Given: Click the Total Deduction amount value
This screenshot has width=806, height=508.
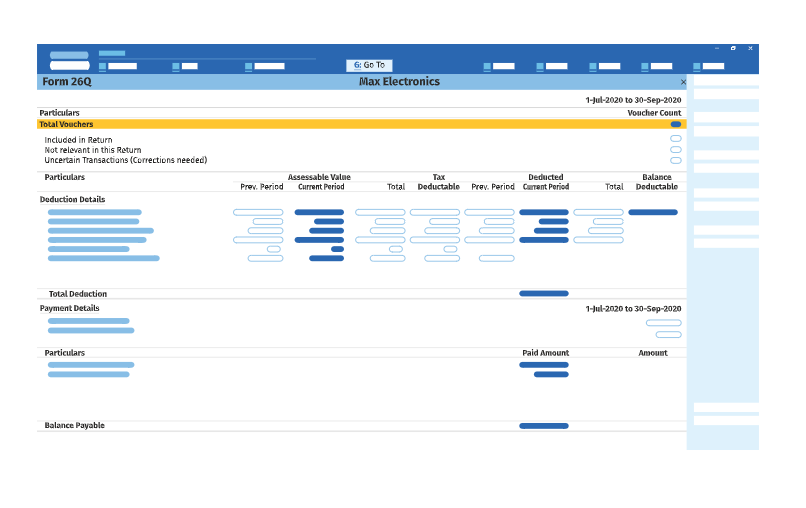Looking at the screenshot, I should (544, 294).
